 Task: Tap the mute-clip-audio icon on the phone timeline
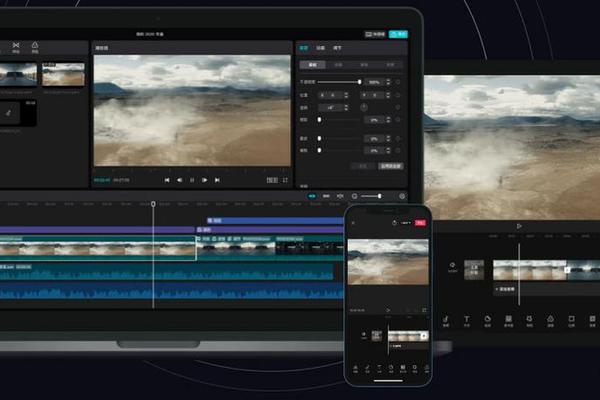(364, 336)
